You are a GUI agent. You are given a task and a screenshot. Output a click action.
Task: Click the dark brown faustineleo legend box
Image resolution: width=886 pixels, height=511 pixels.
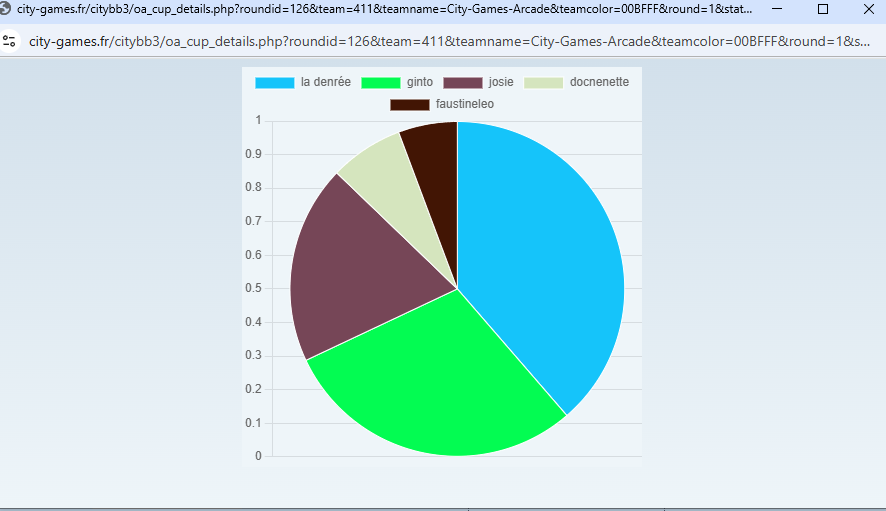click(x=410, y=104)
